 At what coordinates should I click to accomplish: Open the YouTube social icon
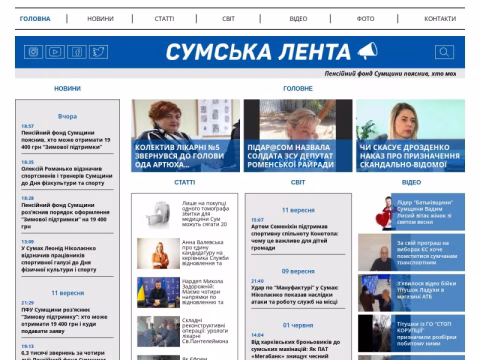tap(55, 52)
